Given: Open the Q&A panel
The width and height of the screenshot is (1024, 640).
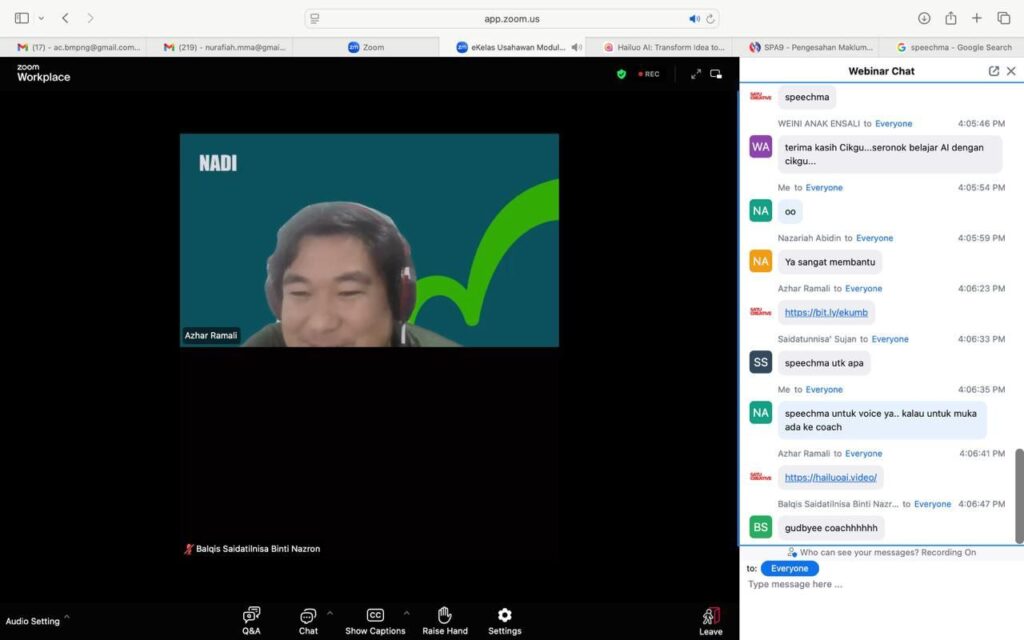Looking at the screenshot, I should (251, 620).
